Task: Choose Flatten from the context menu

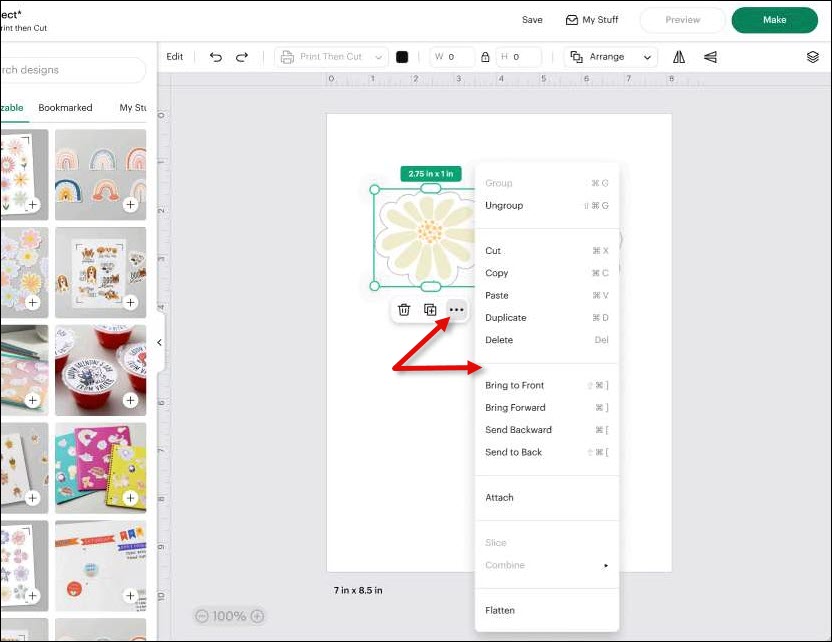Action: (x=500, y=610)
